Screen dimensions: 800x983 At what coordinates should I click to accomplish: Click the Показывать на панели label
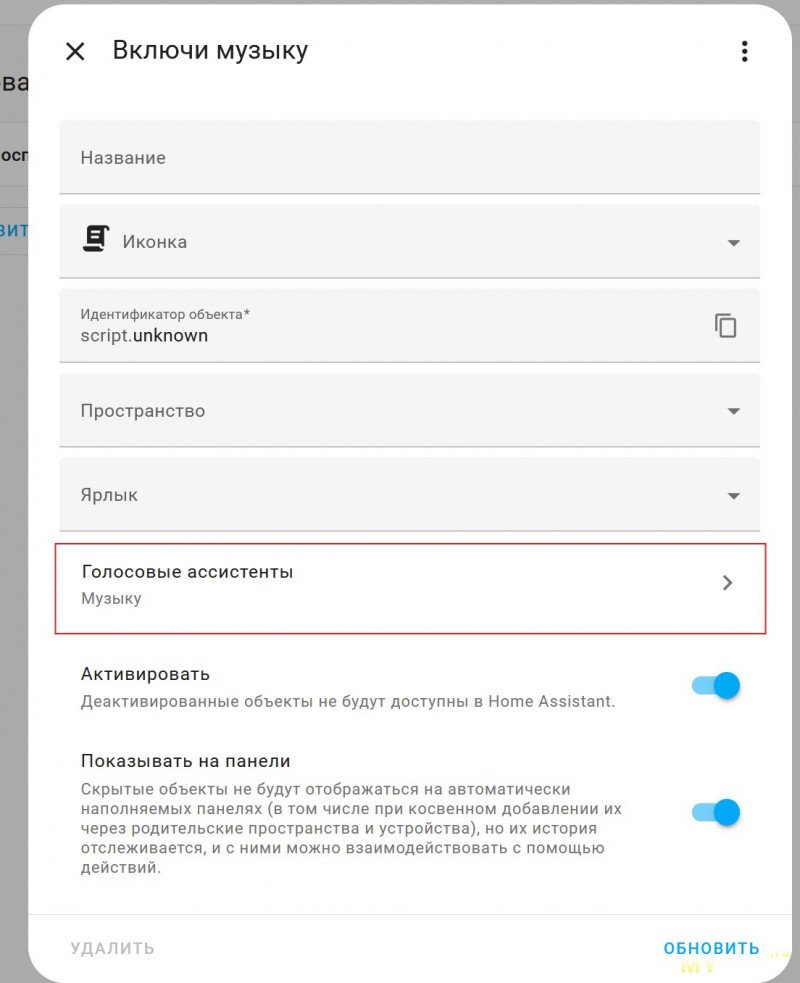click(x=186, y=761)
